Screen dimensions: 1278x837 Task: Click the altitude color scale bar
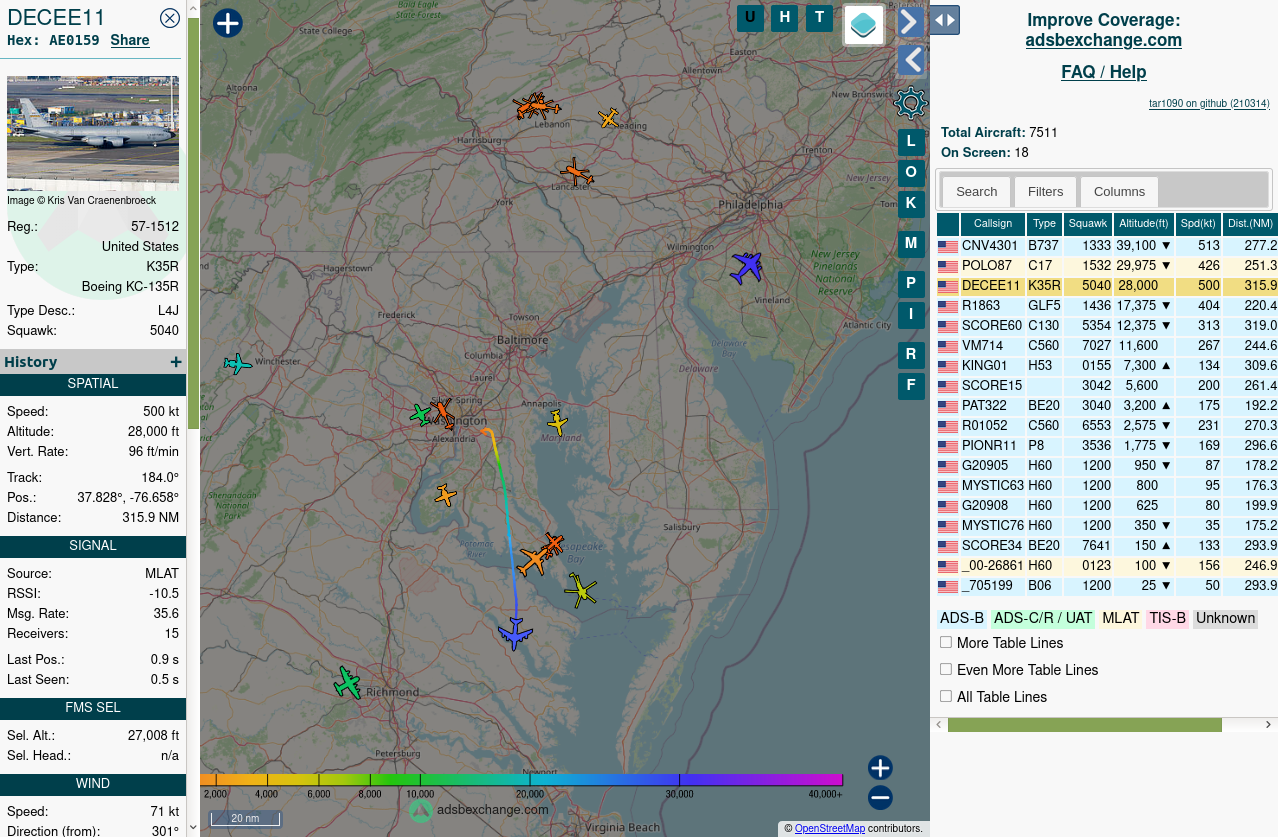coord(521,779)
